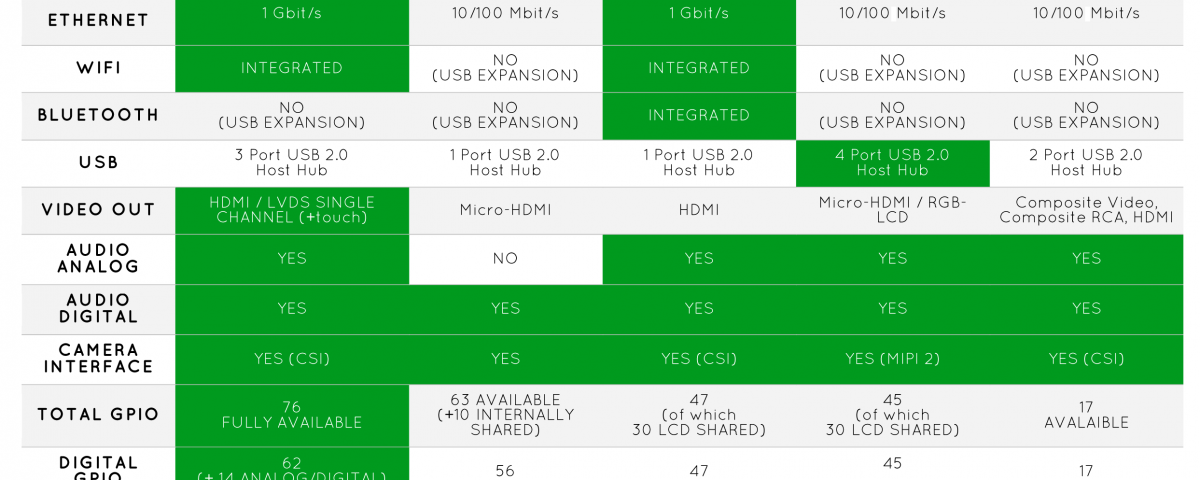Click the 2 Port USB 2.0 Host Hub cell

coord(1086,163)
